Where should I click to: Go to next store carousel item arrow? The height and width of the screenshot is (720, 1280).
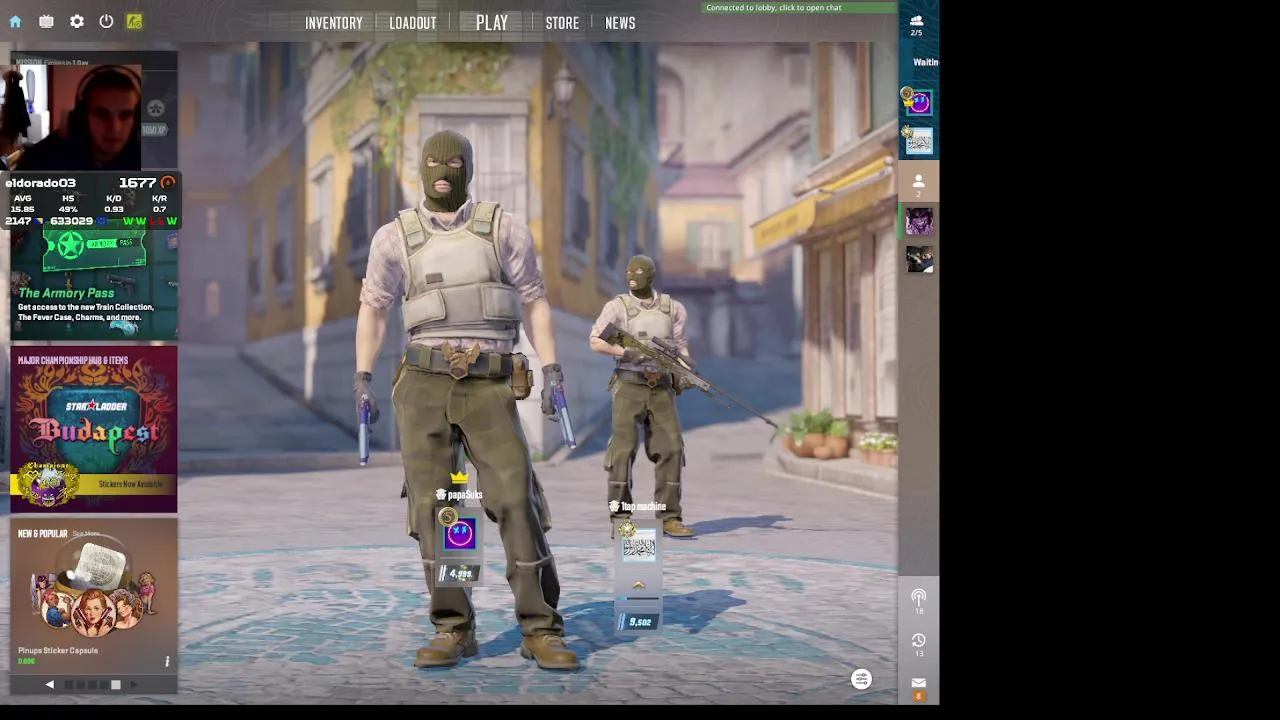[x=134, y=685]
